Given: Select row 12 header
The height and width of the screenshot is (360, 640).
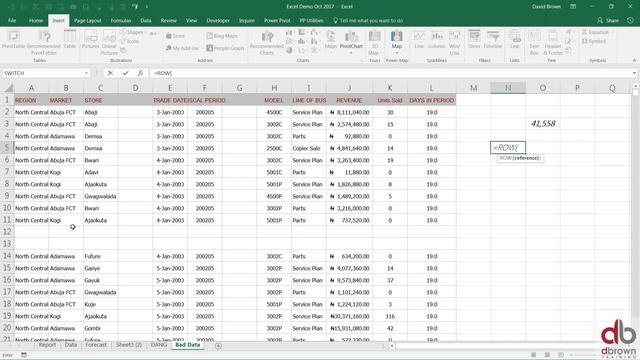Looking at the screenshot, I should tap(7, 232).
